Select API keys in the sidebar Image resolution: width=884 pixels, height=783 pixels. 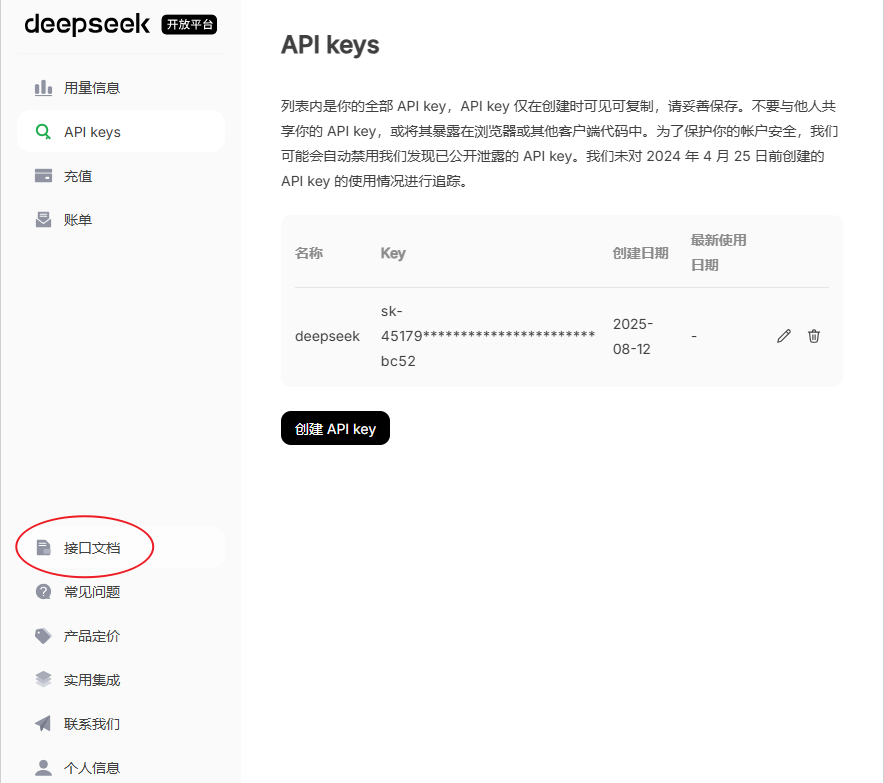tap(121, 131)
